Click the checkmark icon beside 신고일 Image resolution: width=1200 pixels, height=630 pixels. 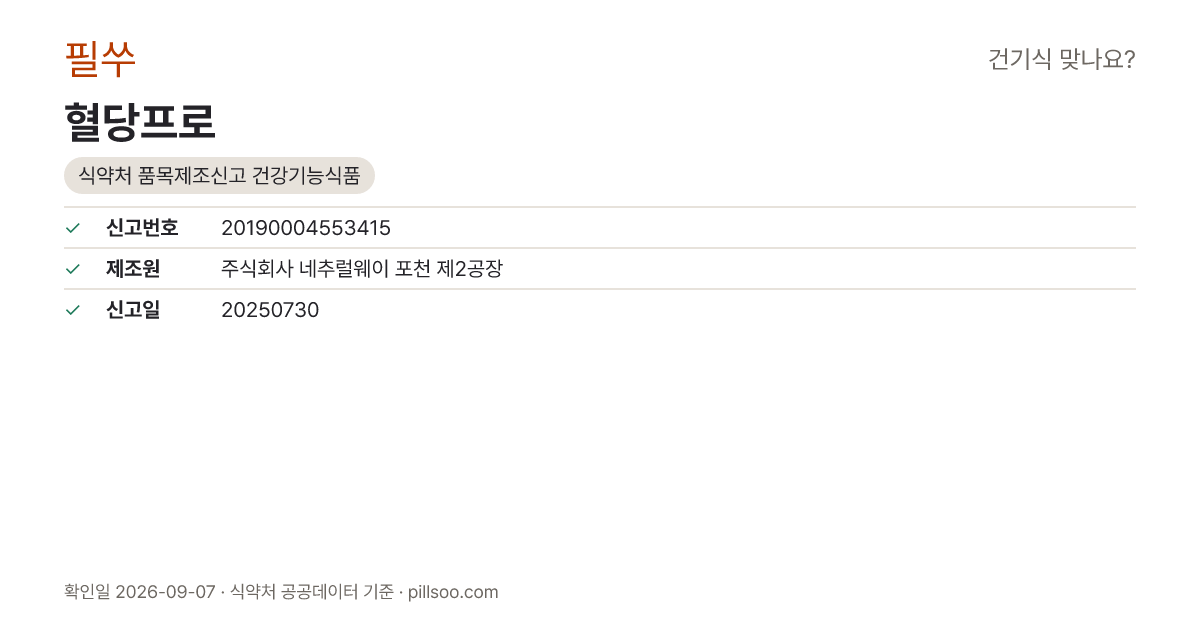(x=72, y=310)
